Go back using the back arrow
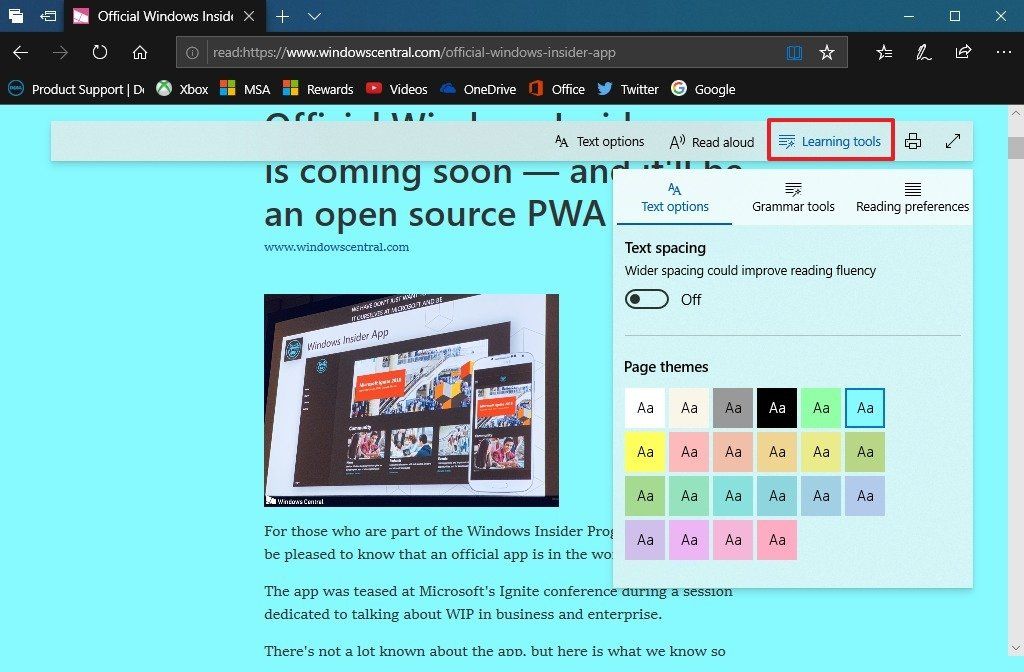Screen dimensions: 1024x672 tap(20, 52)
